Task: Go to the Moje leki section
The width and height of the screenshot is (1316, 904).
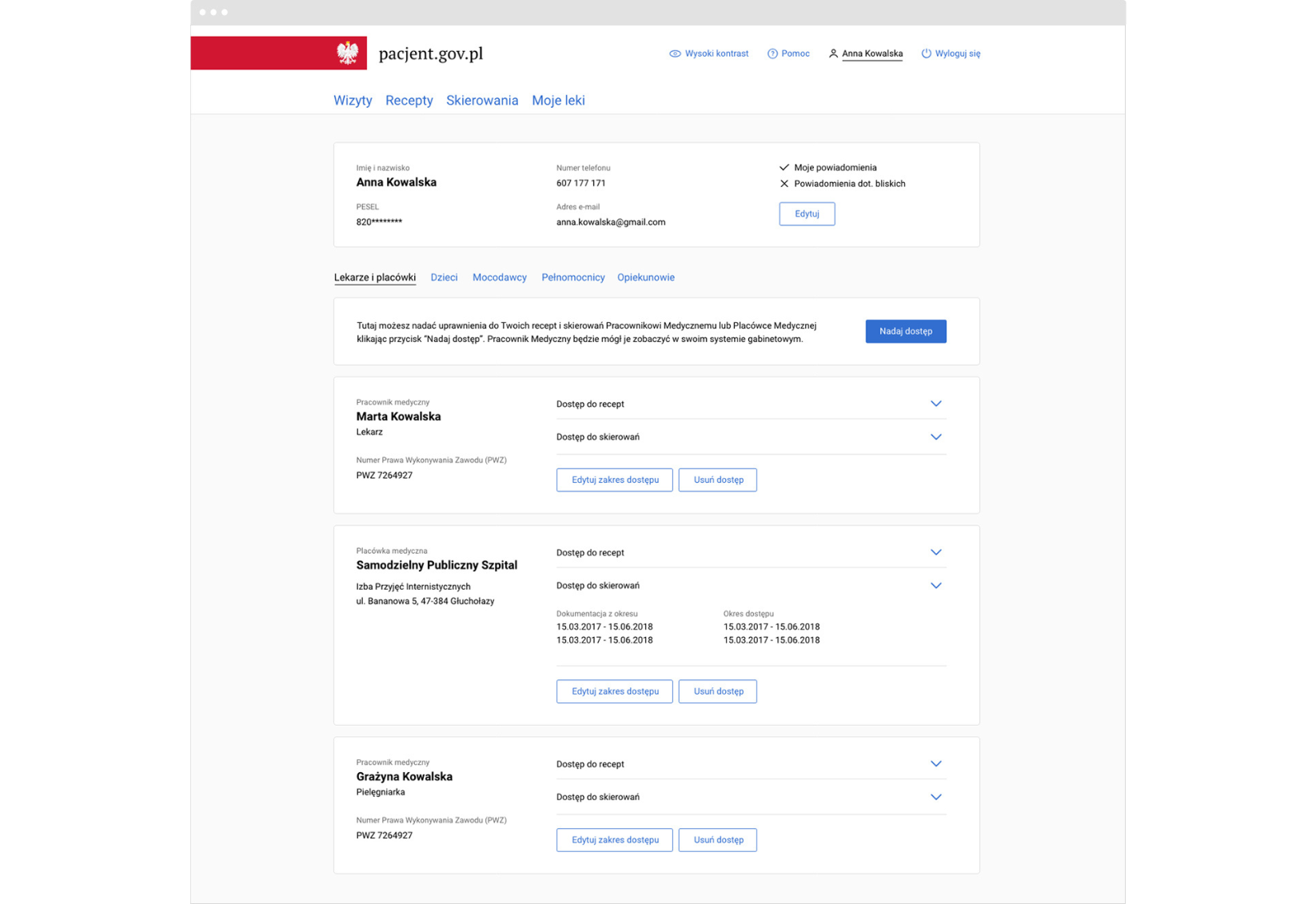Action: pyautogui.click(x=558, y=101)
